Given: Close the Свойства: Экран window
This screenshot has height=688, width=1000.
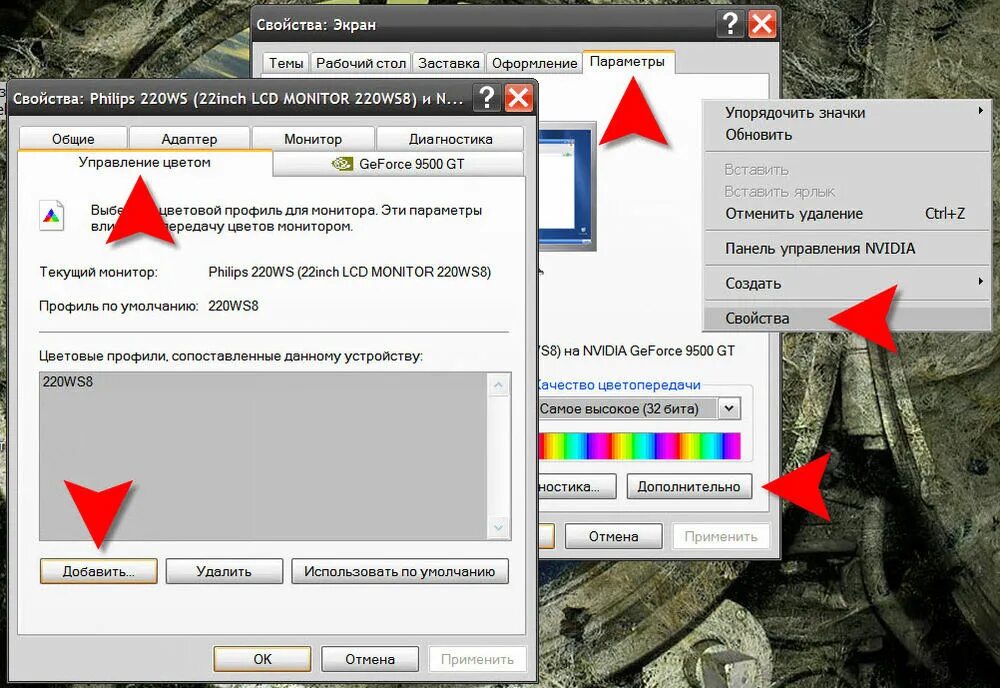Looking at the screenshot, I should point(762,24).
